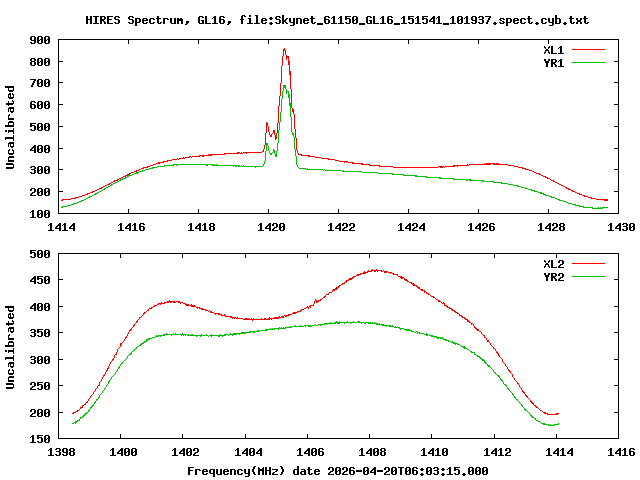This screenshot has height=480, width=640.
Task: Click the 1420 tick label on top plot
Action: [x=271, y=227]
